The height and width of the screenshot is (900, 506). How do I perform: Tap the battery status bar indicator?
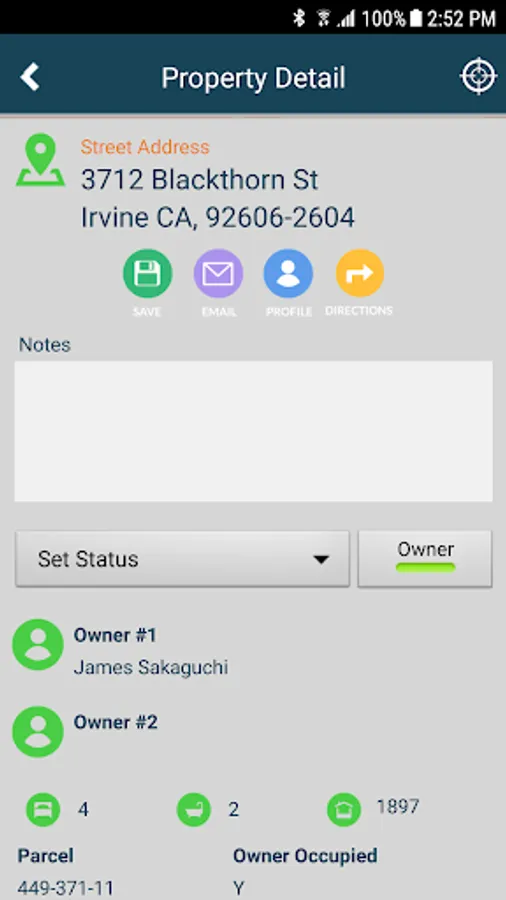[x=416, y=18]
